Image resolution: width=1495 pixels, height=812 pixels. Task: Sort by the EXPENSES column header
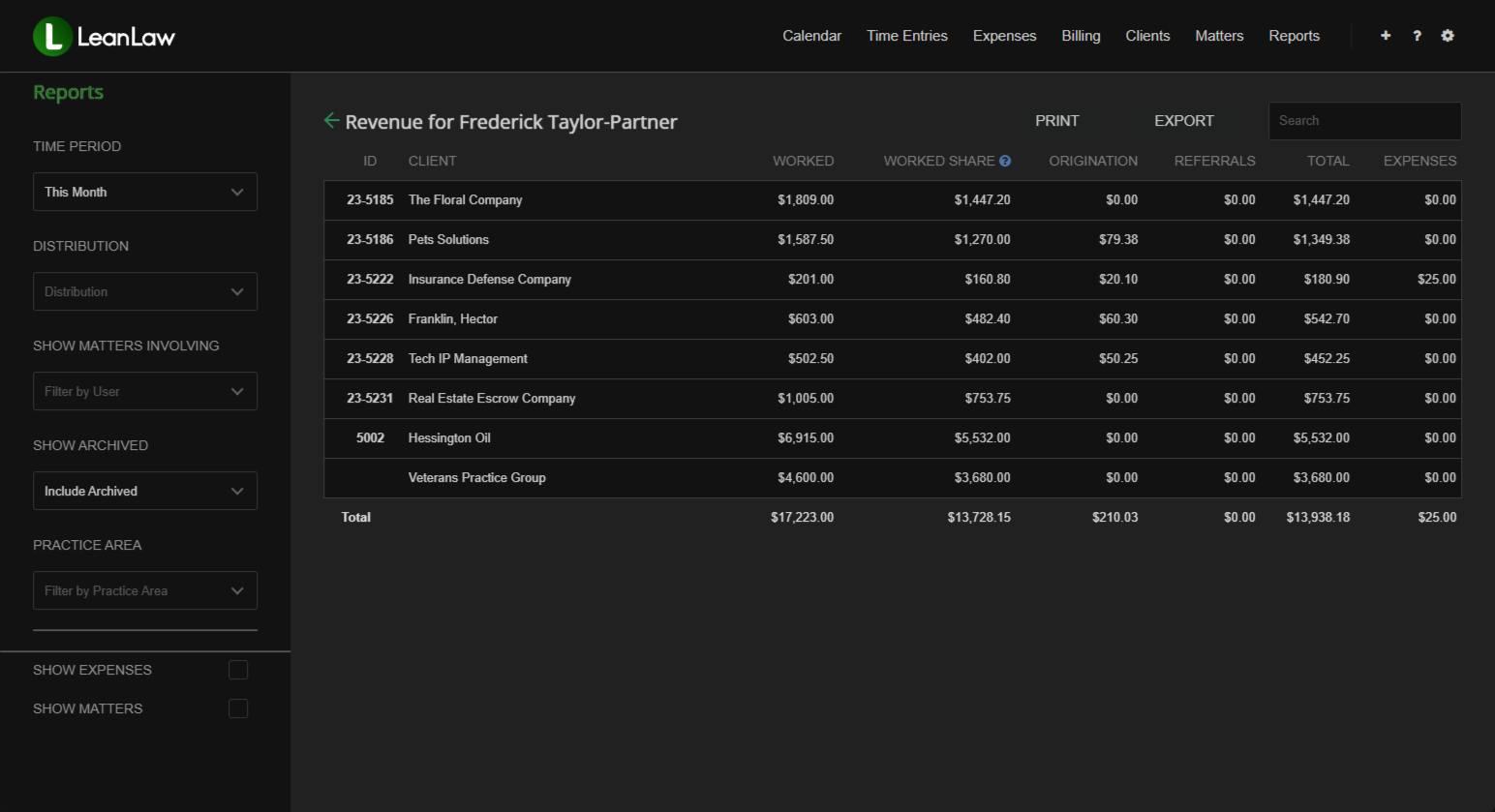(x=1419, y=161)
